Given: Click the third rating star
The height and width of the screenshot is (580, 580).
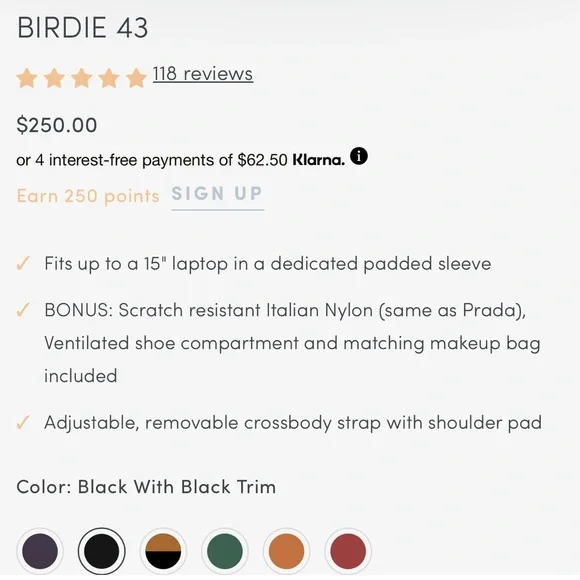Looking at the screenshot, I should click(x=82, y=78).
